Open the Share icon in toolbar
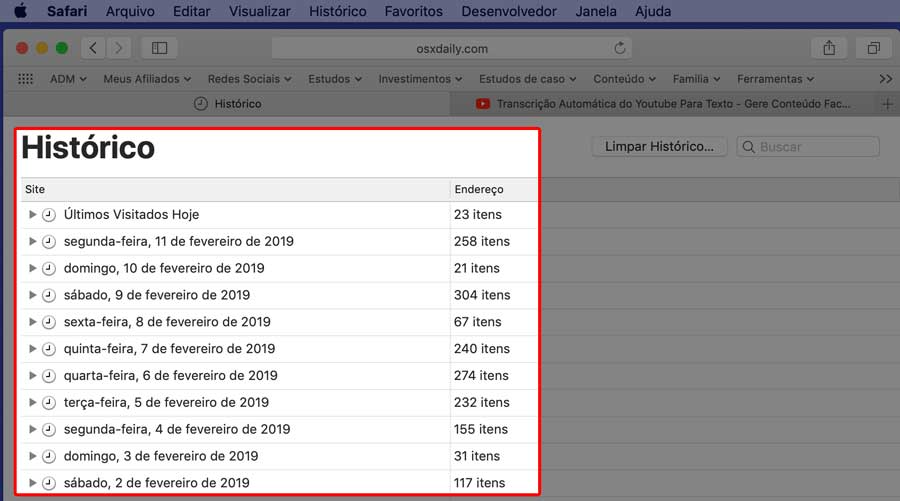 (829, 48)
